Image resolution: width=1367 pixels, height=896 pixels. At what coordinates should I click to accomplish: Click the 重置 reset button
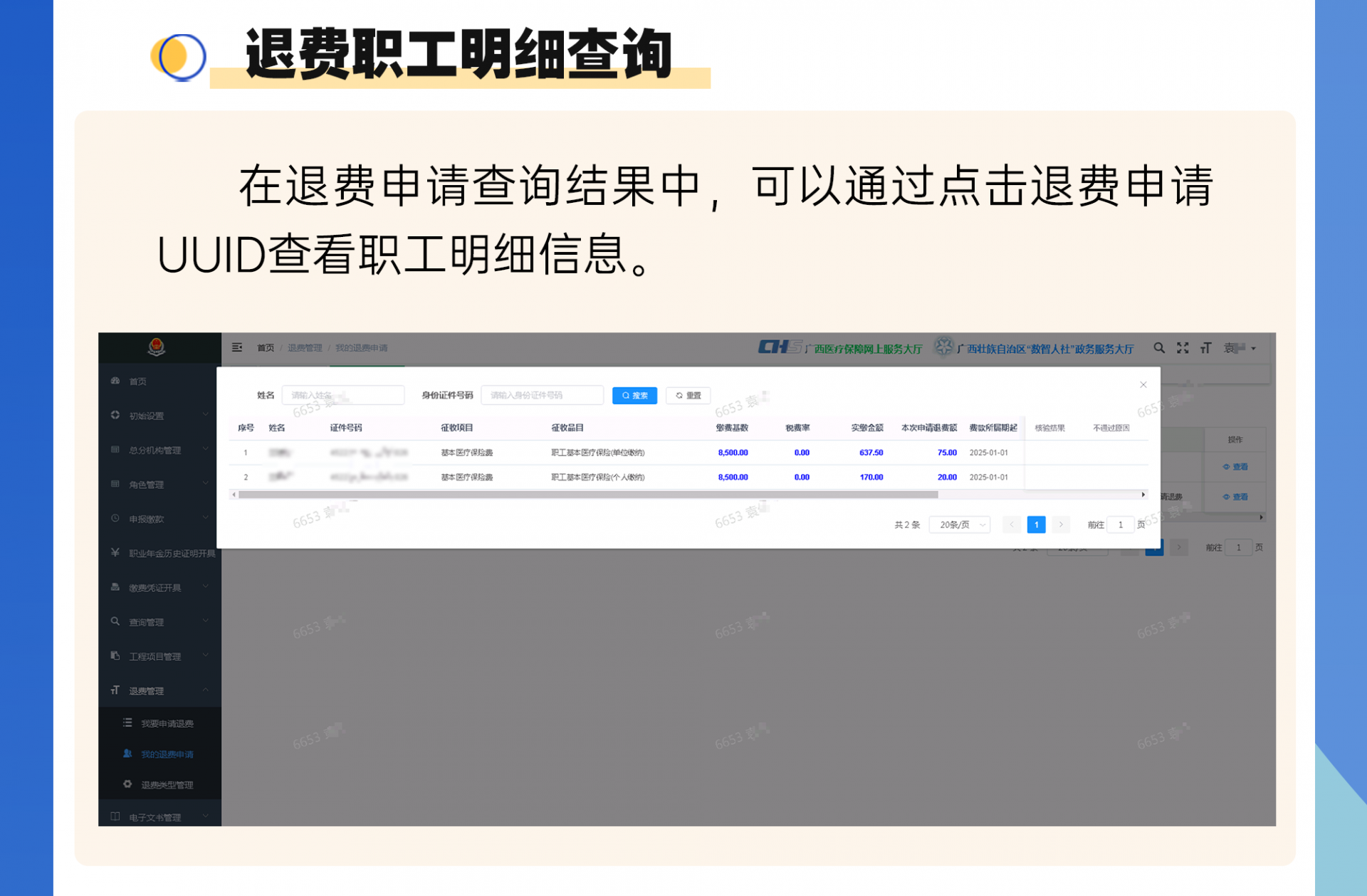click(x=687, y=395)
